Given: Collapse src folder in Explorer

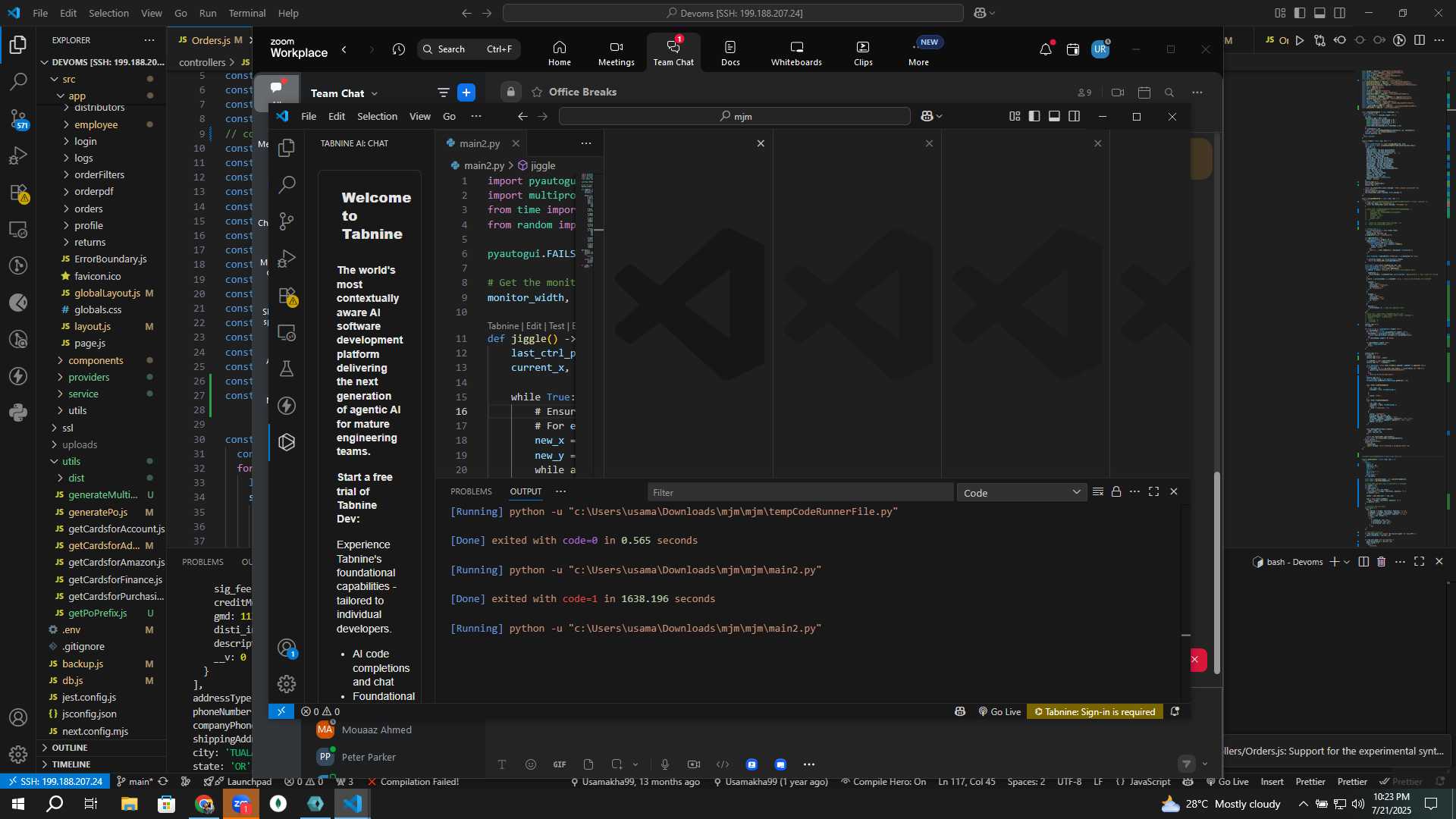Looking at the screenshot, I should click(x=68, y=79).
